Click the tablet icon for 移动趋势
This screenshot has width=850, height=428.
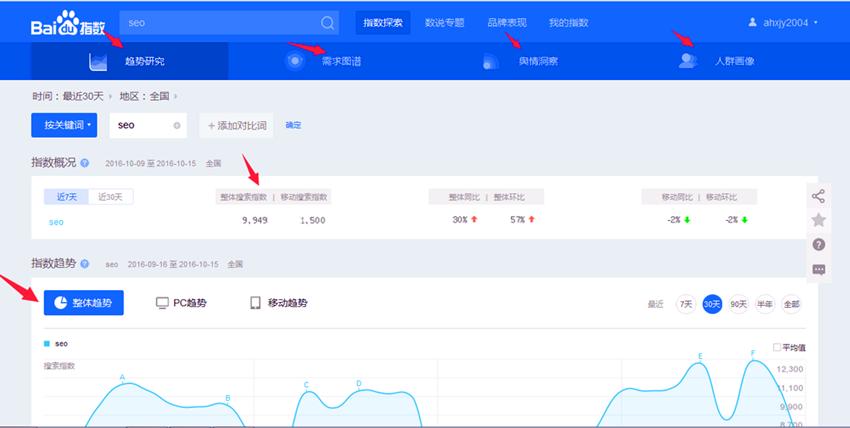(255, 303)
